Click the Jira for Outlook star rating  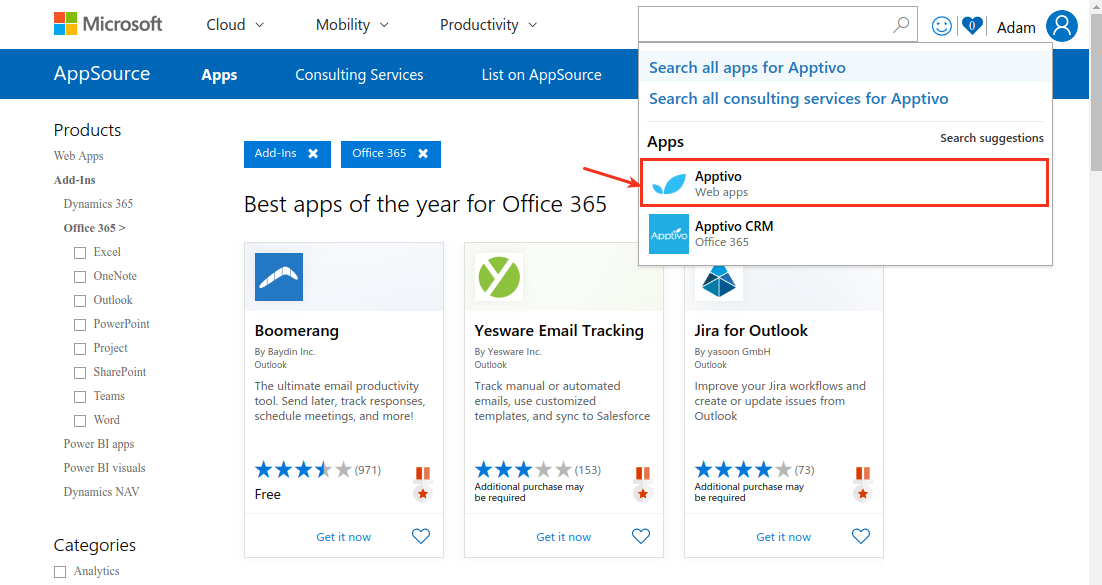click(x=743, y=469)
